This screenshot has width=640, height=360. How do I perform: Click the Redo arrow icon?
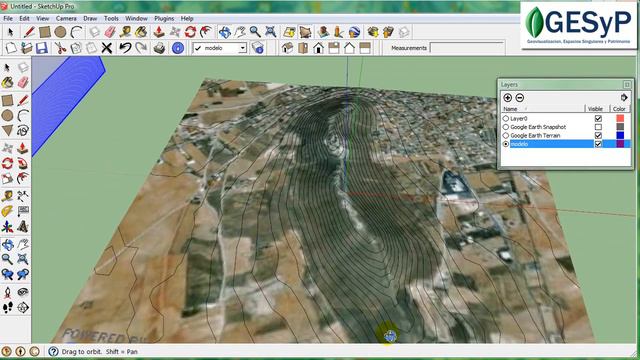coord(141,48)
